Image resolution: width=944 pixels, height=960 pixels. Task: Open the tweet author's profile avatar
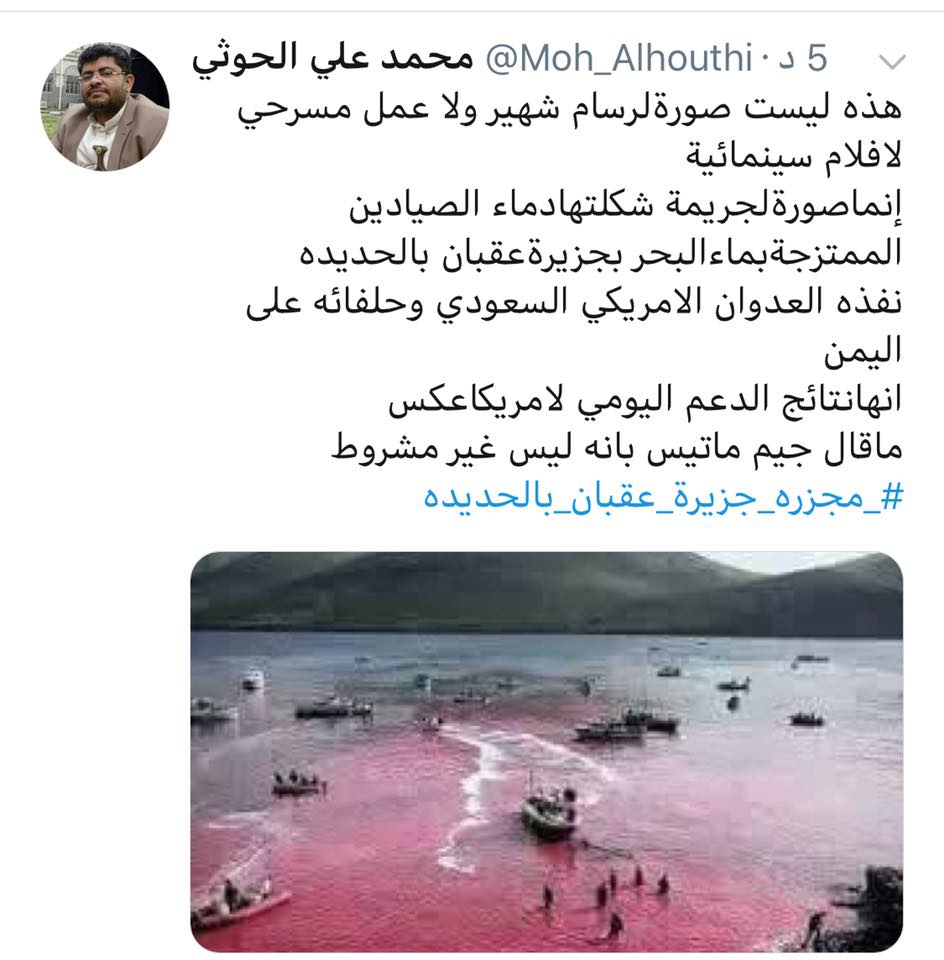[x=105, y=107]
